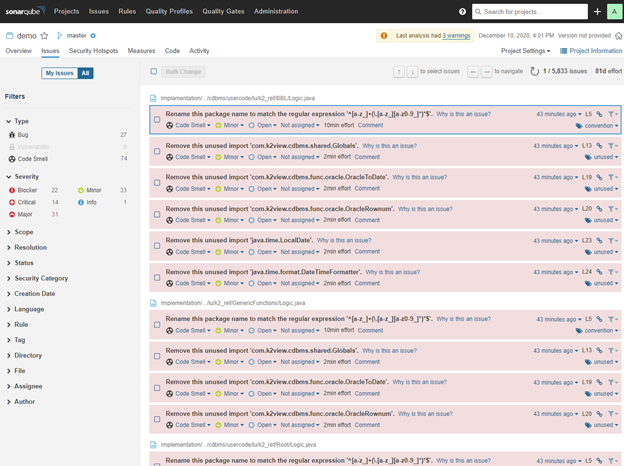Click the plus icon beside search
This screenshot has width=624, height=466.
(597, 11)
